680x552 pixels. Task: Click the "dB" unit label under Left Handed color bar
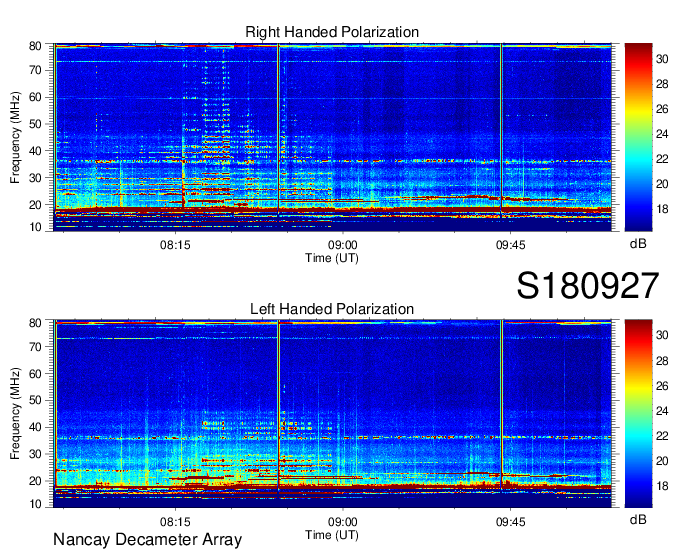638,519
